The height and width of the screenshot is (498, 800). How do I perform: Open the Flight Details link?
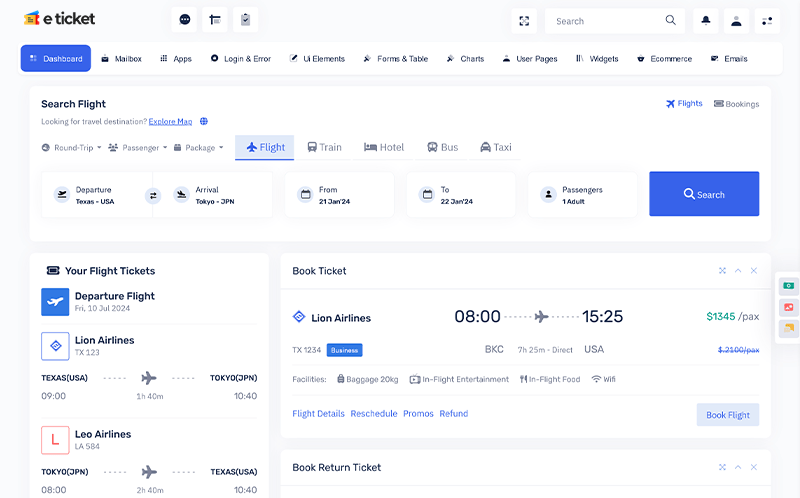pos(318,414)
